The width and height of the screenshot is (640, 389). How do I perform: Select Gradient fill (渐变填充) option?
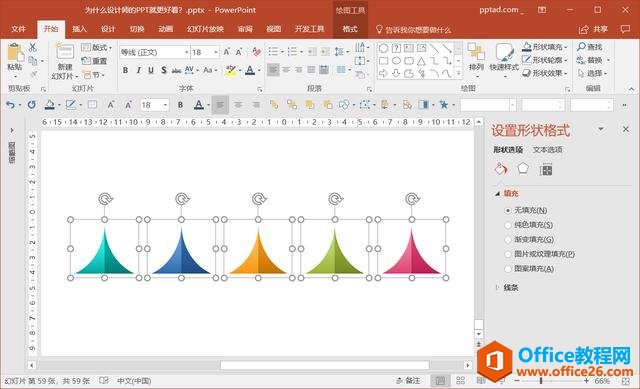point(508,240)
